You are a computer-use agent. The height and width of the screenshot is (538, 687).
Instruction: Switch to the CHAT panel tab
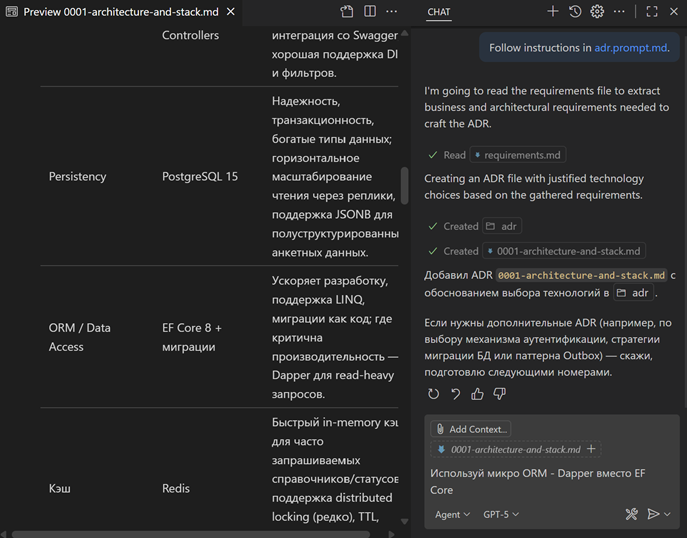439,12
